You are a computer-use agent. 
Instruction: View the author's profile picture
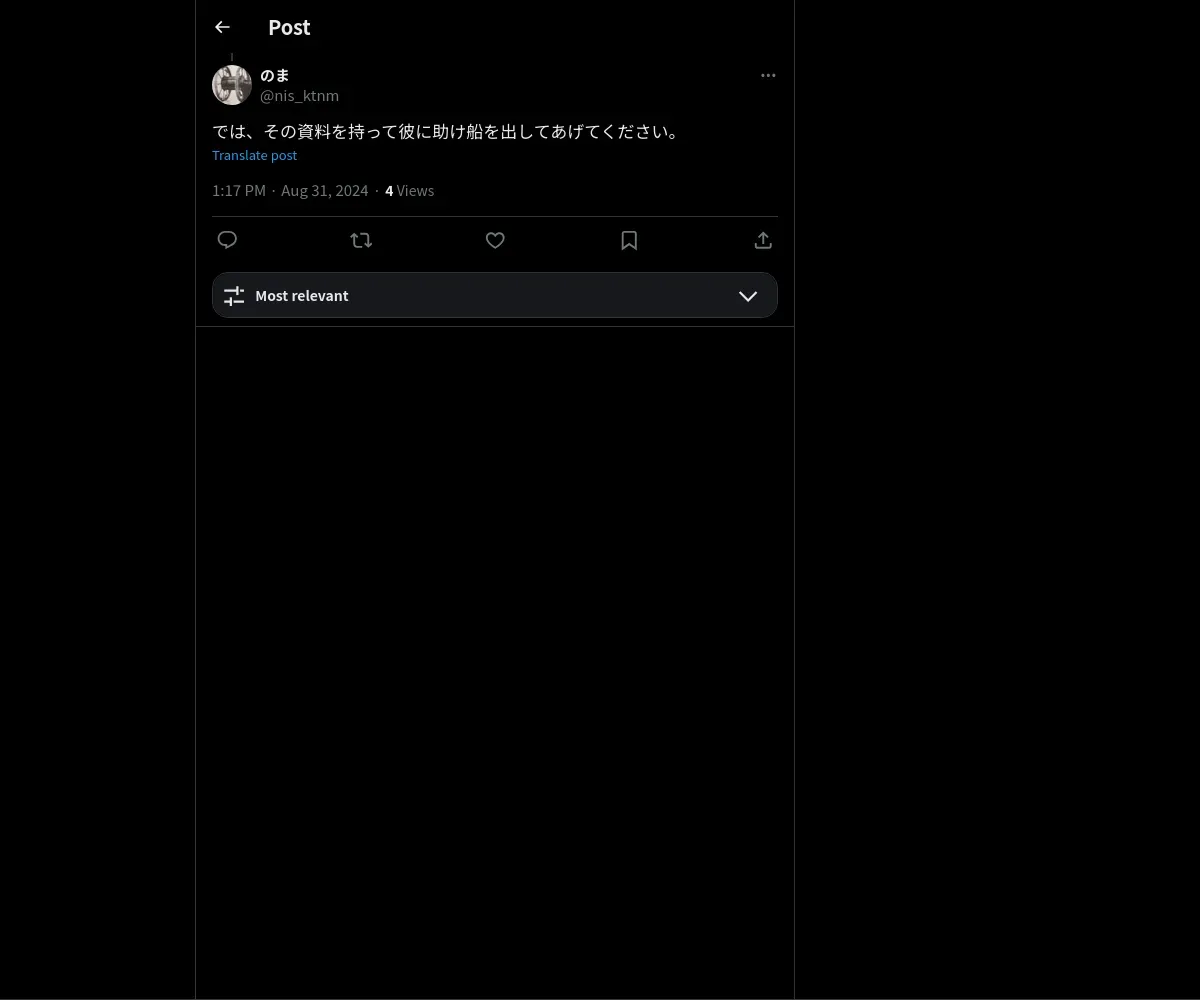[232, 85]
